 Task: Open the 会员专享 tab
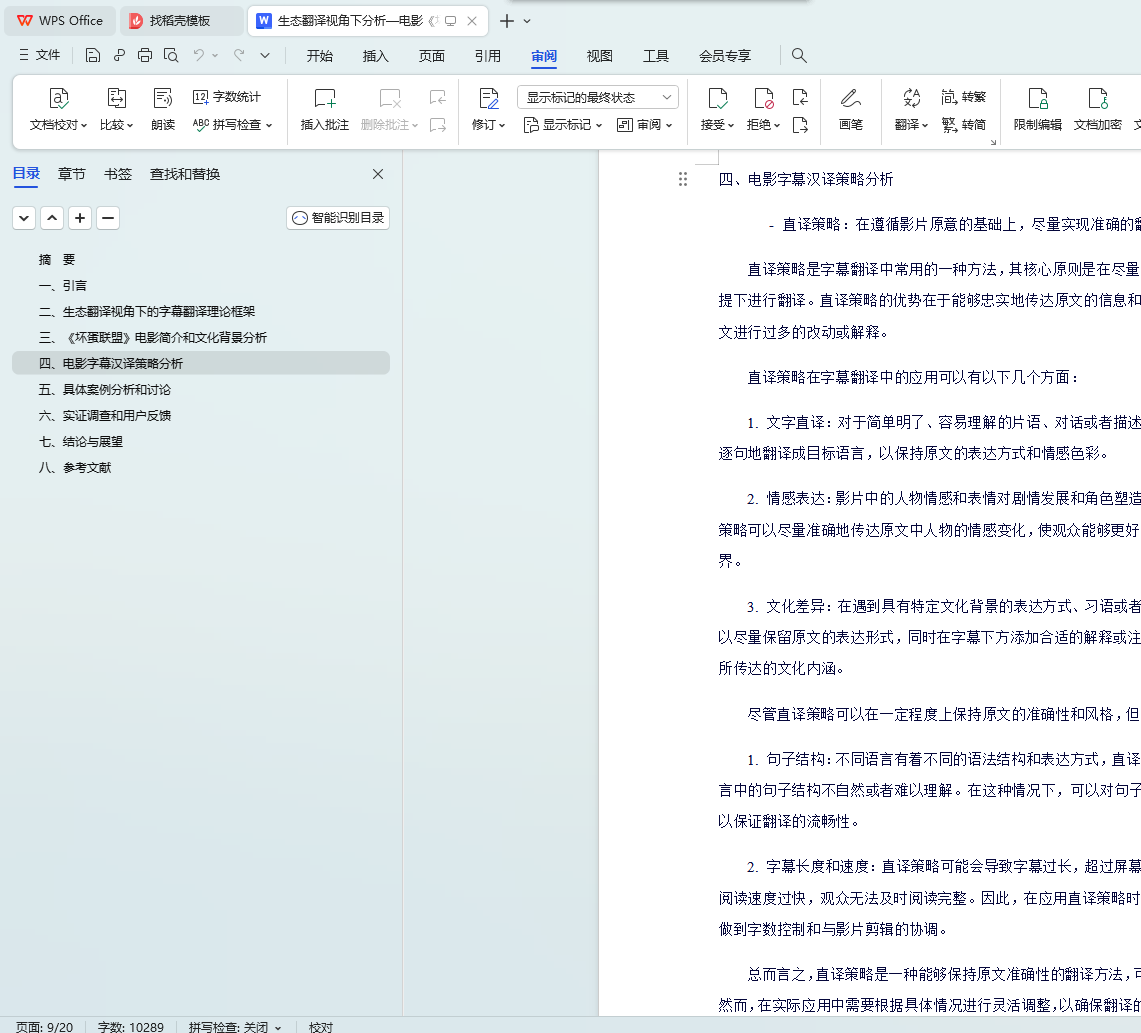click(x=725, y=56)
